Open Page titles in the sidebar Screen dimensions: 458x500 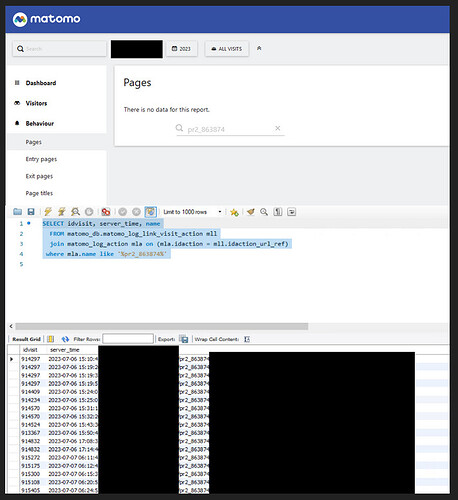pyautogui.click(x=39, y=193)
